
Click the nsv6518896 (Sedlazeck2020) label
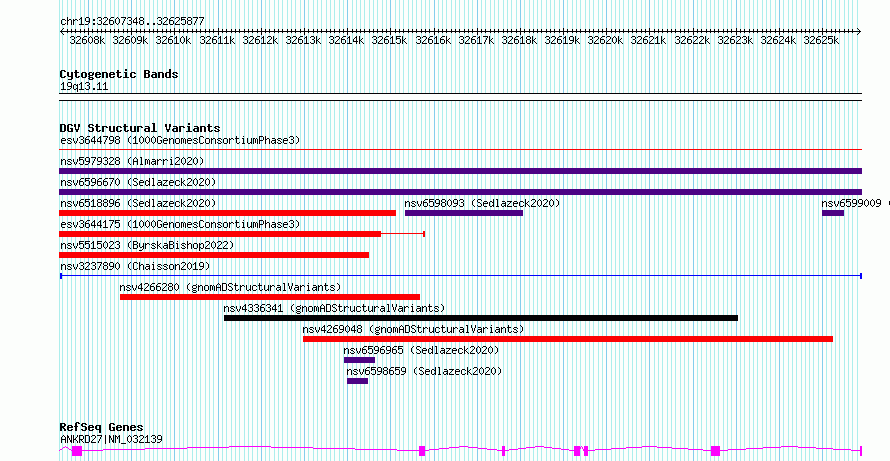(138, 203)
